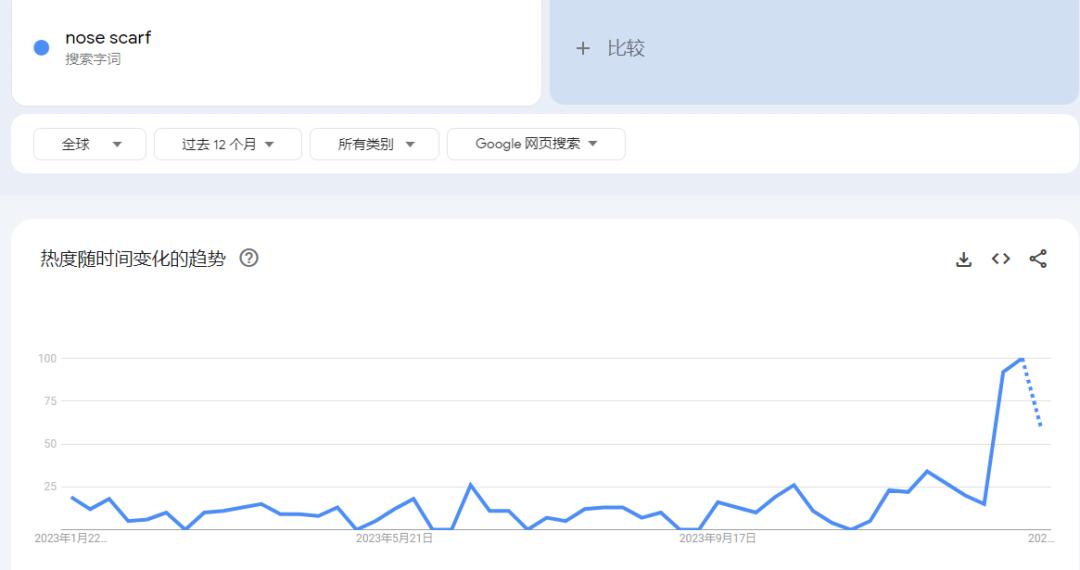The width and height of the screenshot is (1080, 570).
Task: Click the peak point of the trend line
Action: (x=1021, y=358)
